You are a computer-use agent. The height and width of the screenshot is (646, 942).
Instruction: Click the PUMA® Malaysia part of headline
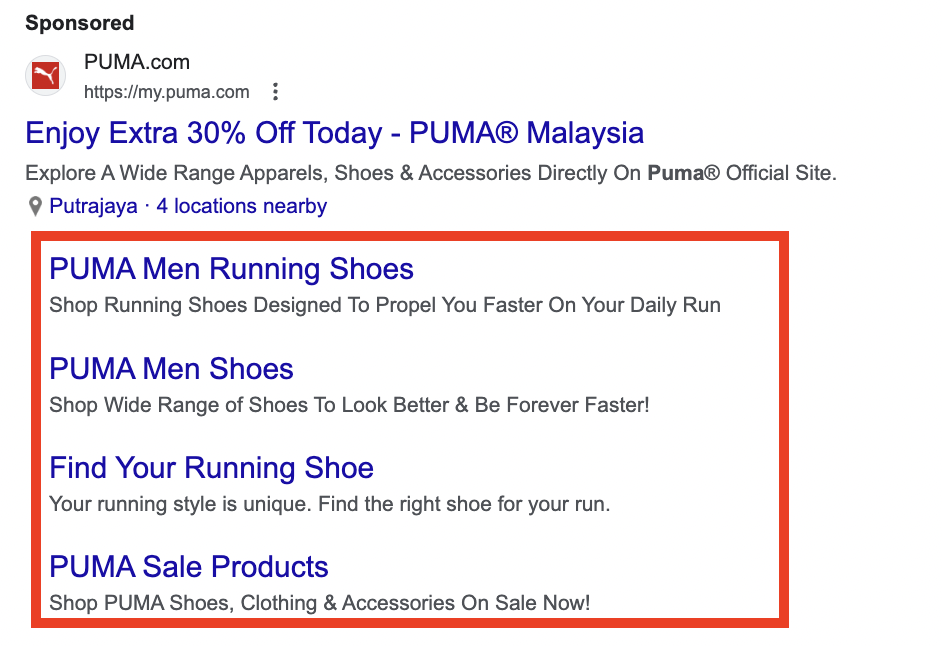pos(526,133)
